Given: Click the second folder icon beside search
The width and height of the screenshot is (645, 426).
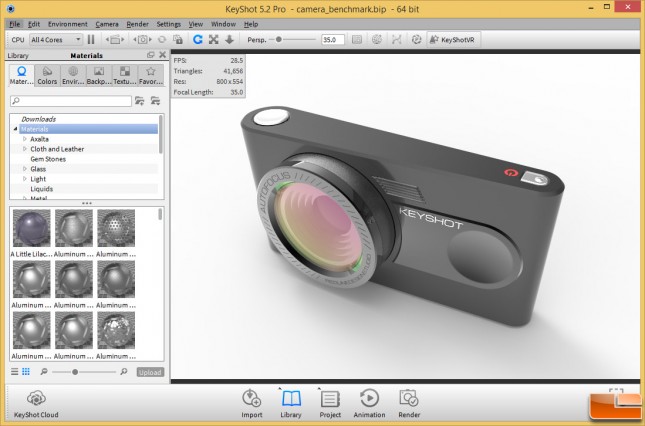Looking at the screenshot, I should [x=155, y=101].
